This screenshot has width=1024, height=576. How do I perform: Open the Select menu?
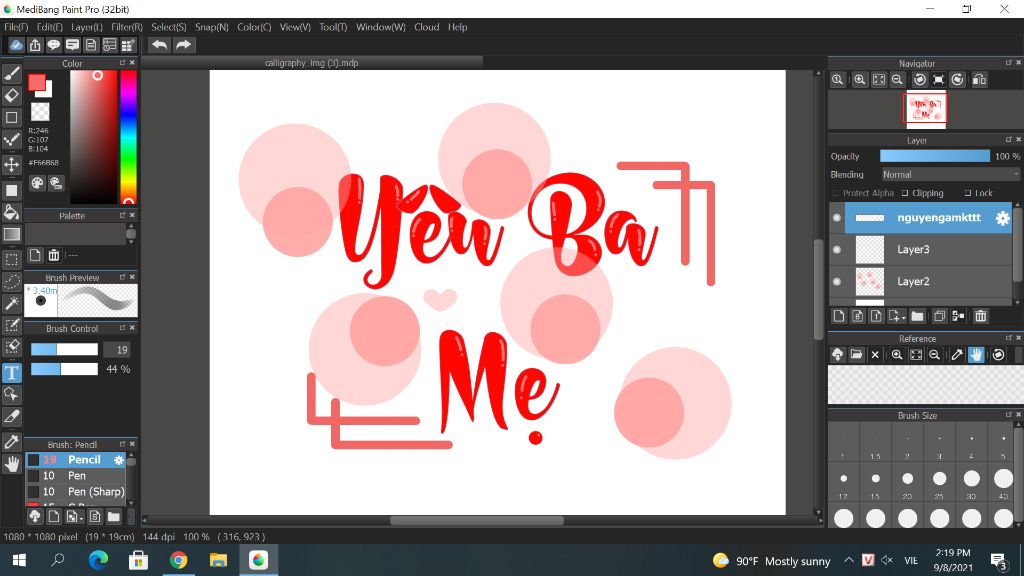[168, 27]
